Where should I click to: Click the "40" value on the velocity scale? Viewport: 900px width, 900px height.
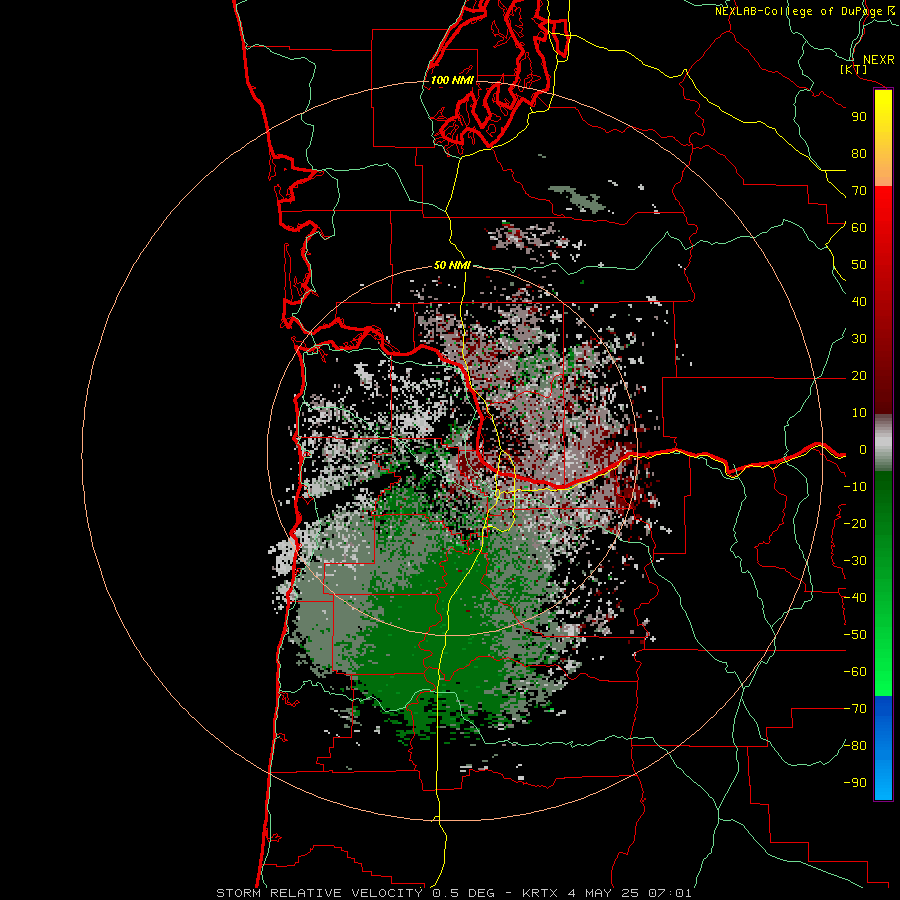point(859,301)
